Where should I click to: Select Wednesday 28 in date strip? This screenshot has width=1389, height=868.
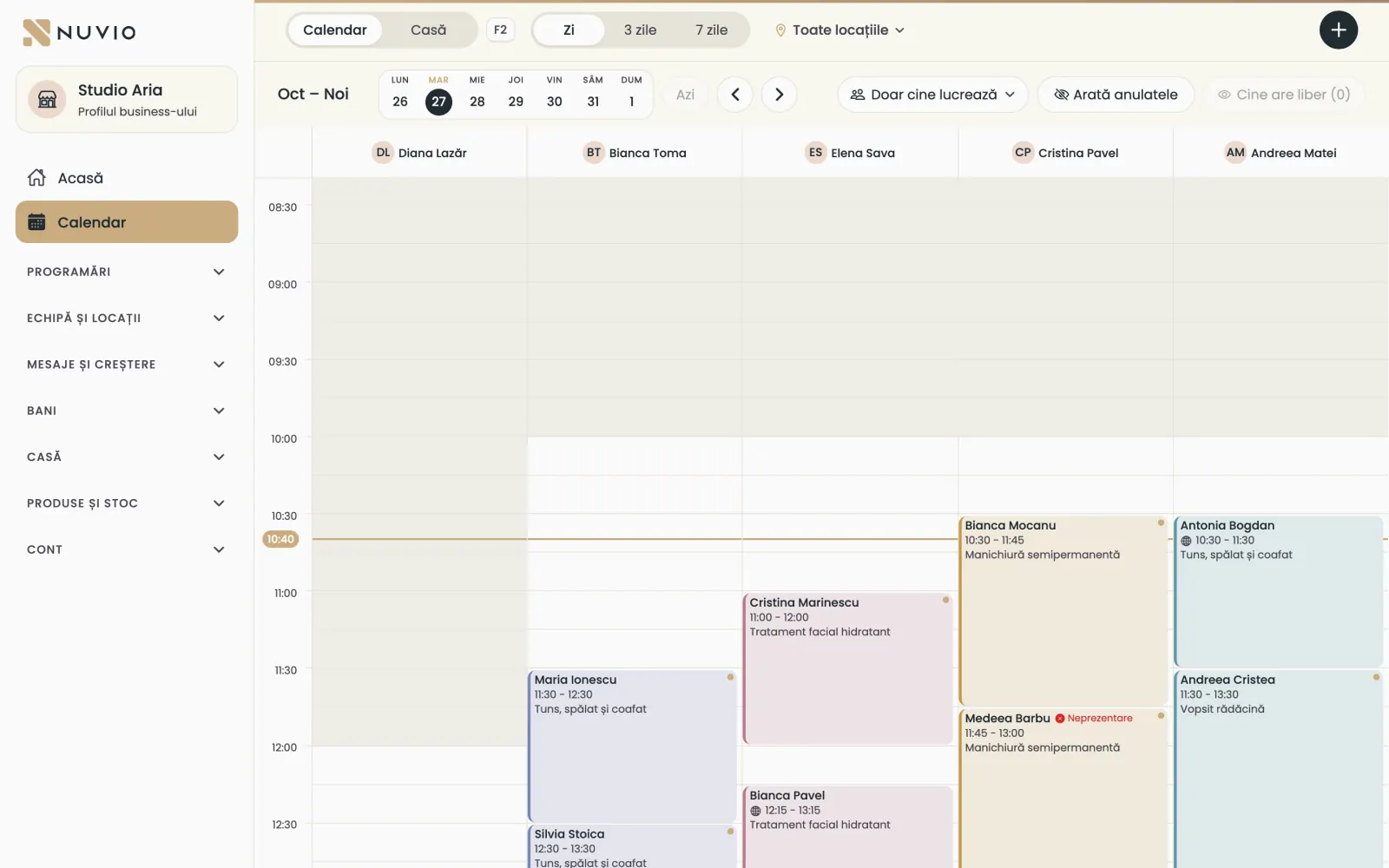tap(477, 94)
